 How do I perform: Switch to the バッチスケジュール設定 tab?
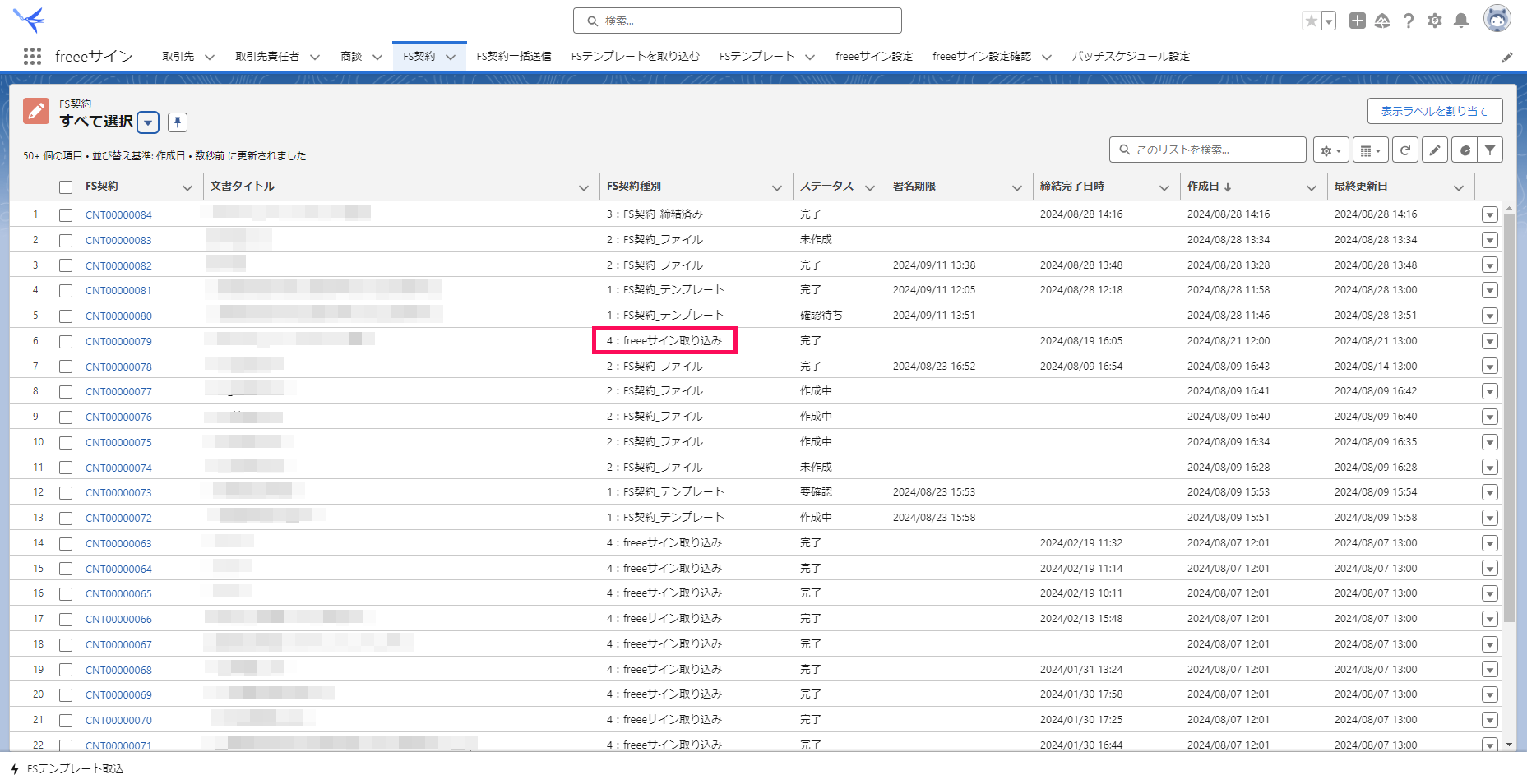(1131, 57)
